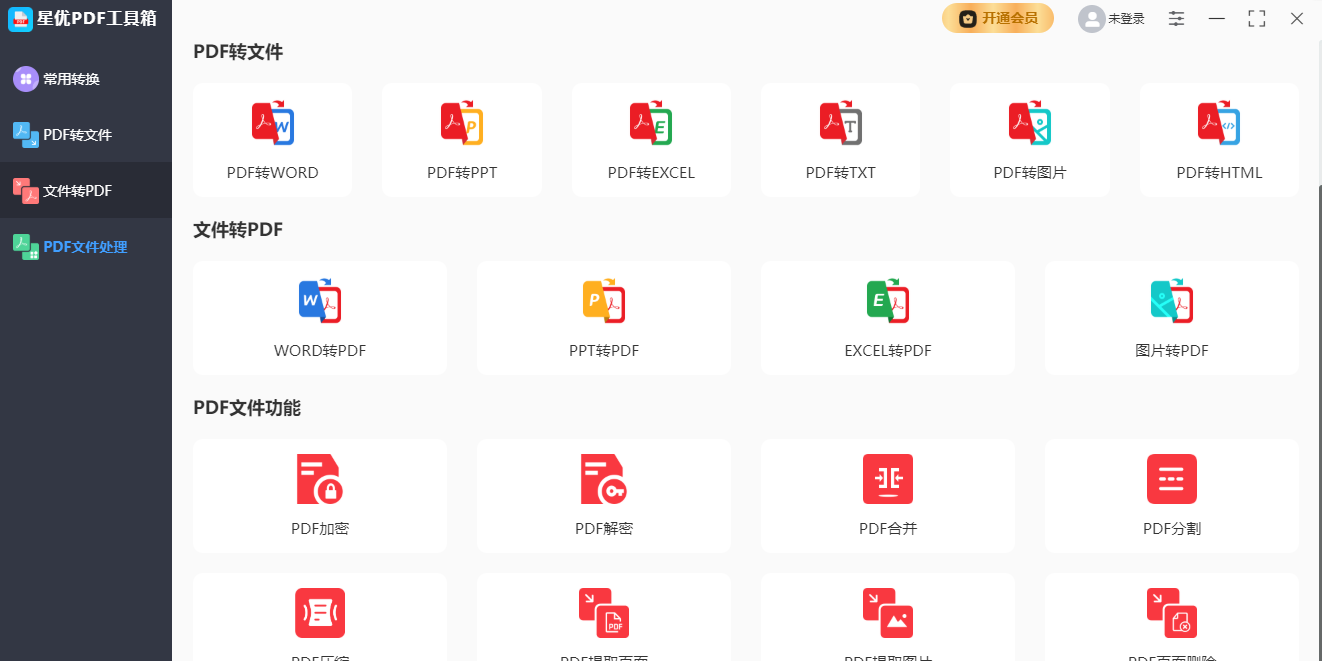This screenshot has height=661, width=1322.
Task: 点击 开通会员 按钮
Action: tap(997, 18)
